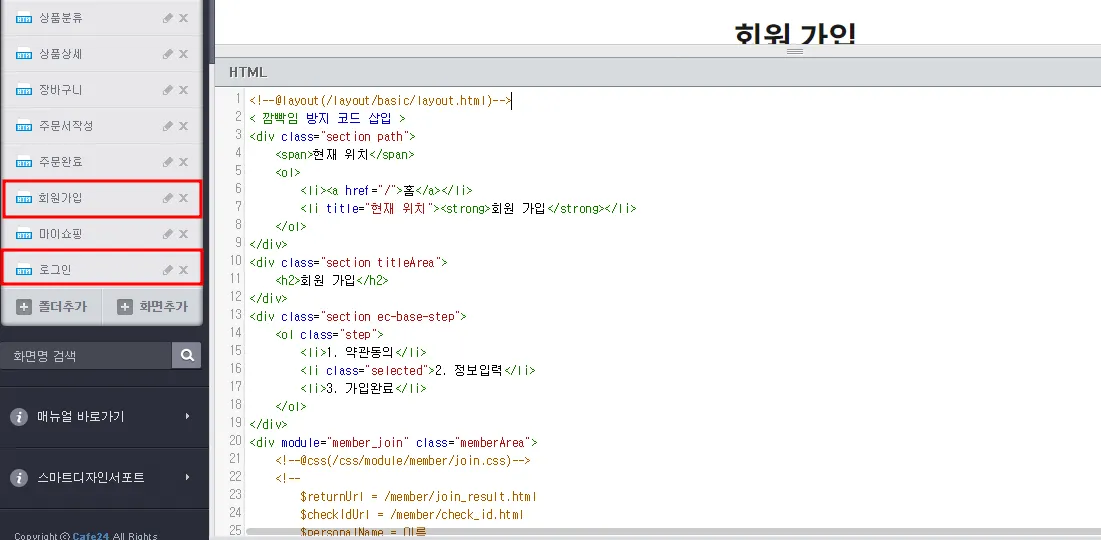This screenshot has width=1101, height=540.
Task: Click the pencil edit icon for 로그인
Action: 167,270
